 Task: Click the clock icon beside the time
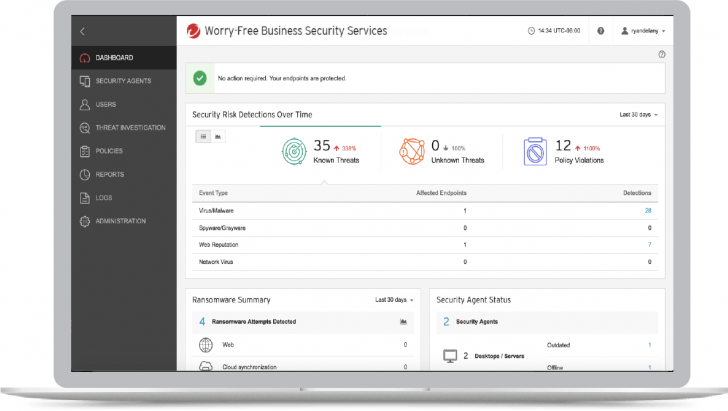[x=531, y=31]
